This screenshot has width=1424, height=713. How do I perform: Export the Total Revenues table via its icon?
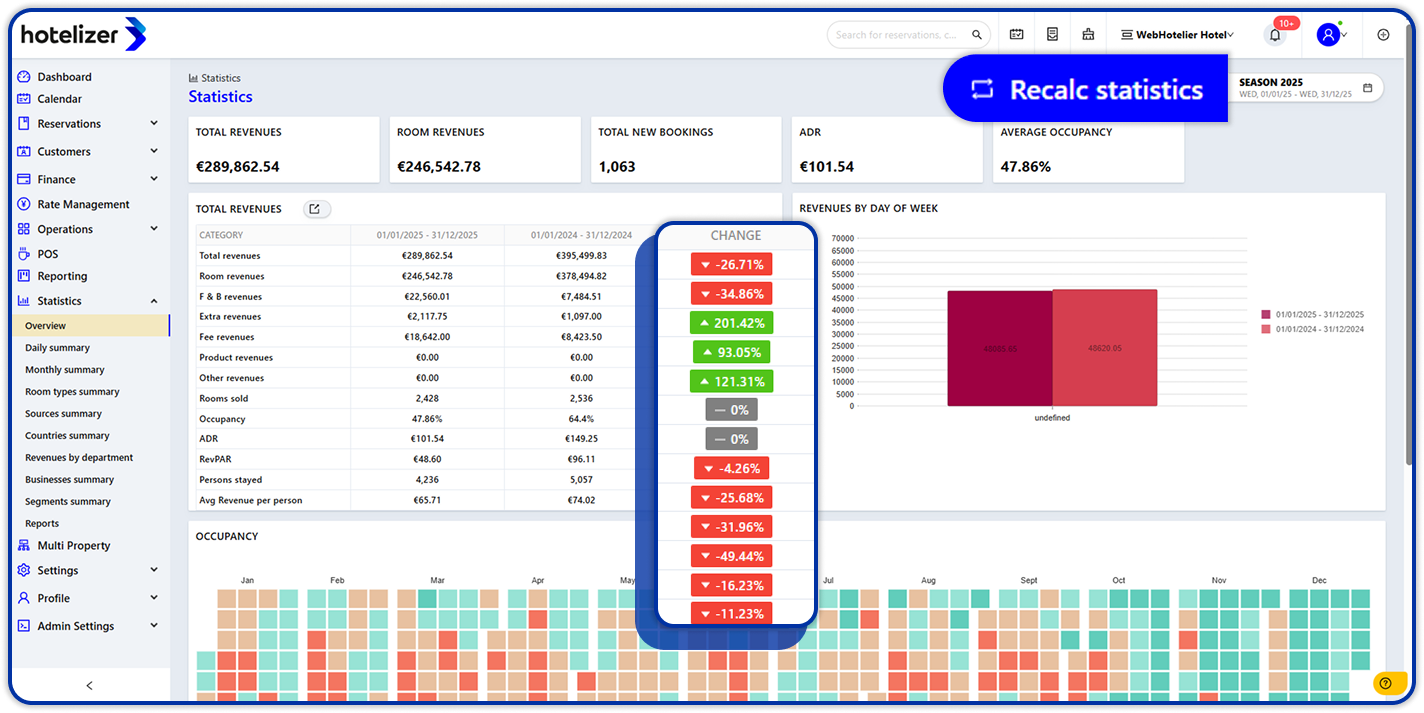click(315, 209)
